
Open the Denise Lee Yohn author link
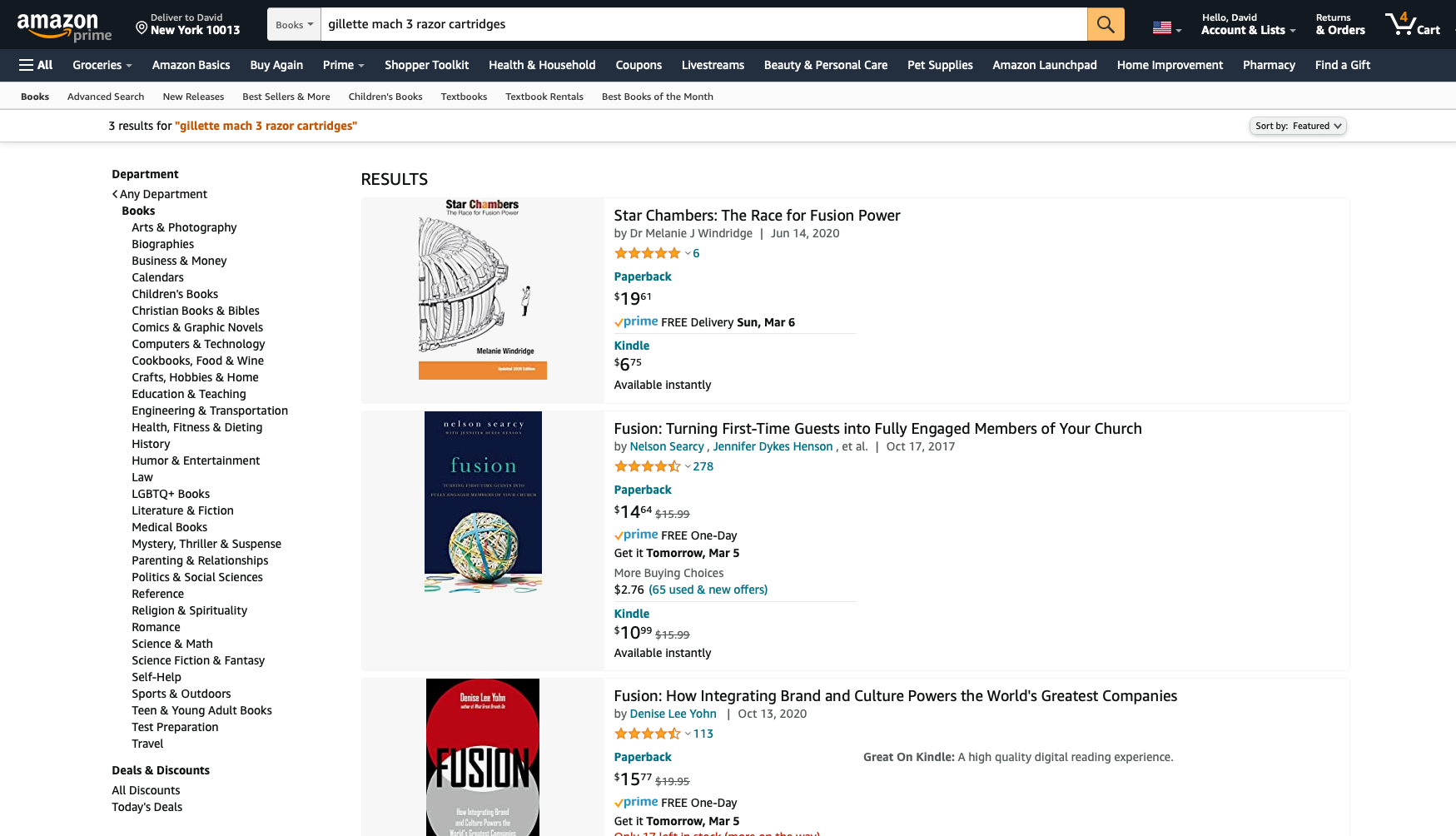click(673, 714)
